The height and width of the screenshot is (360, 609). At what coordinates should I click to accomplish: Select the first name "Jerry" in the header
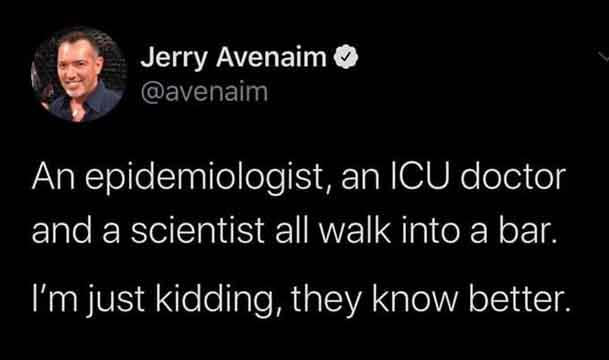174,58
